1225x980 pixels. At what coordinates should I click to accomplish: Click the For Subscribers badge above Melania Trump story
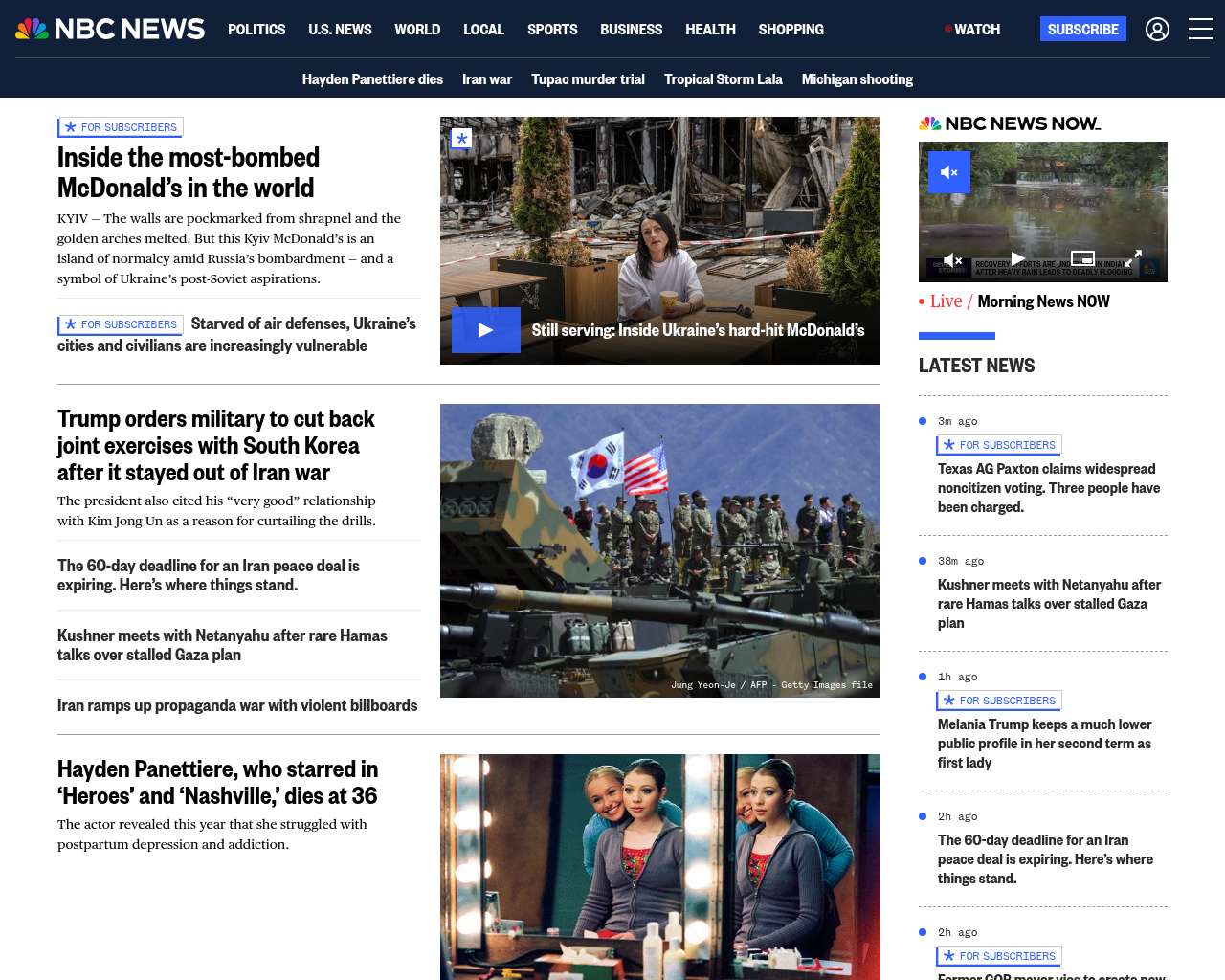tap(999, 701)
